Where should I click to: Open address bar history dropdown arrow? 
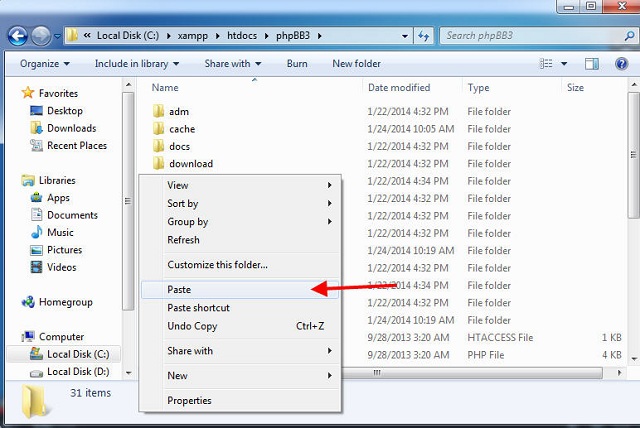click(404, 36)
